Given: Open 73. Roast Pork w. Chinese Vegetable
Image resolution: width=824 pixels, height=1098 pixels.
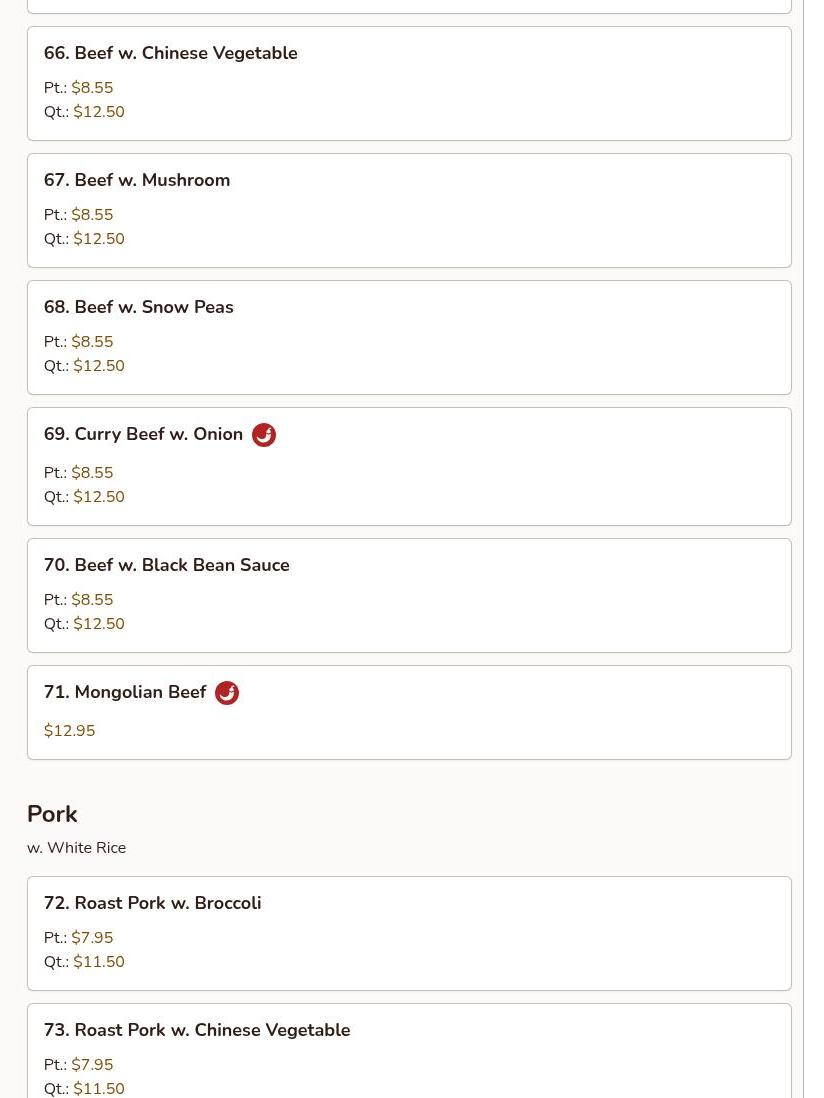Looking at the screenshot, I should [409, 1050].
